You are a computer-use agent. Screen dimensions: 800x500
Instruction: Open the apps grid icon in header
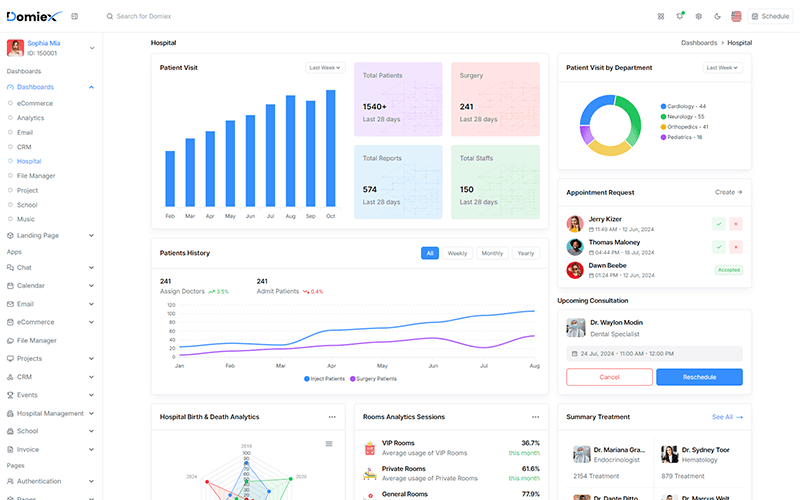(x=661, y=16)
